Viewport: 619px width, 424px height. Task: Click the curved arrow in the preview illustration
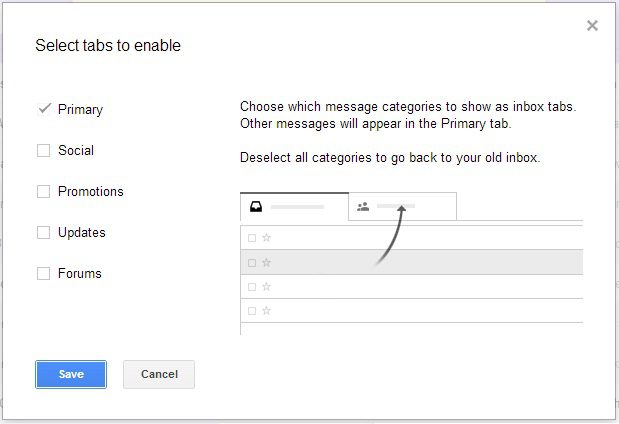[391, 235]
